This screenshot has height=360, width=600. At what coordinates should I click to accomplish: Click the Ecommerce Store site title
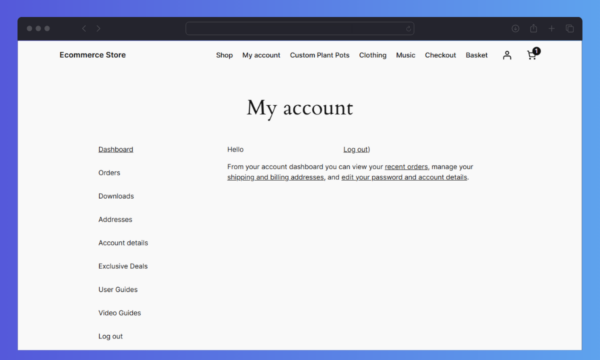[x=93, y=55]
